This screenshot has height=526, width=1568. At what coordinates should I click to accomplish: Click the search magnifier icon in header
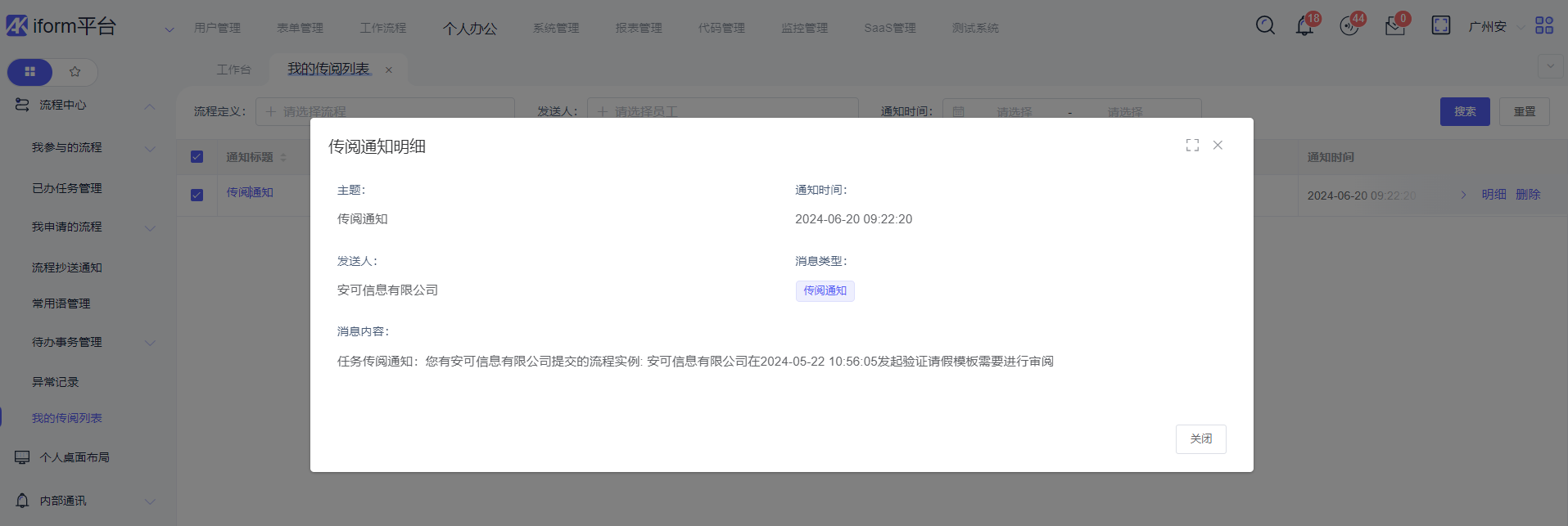pos(1265,26)
